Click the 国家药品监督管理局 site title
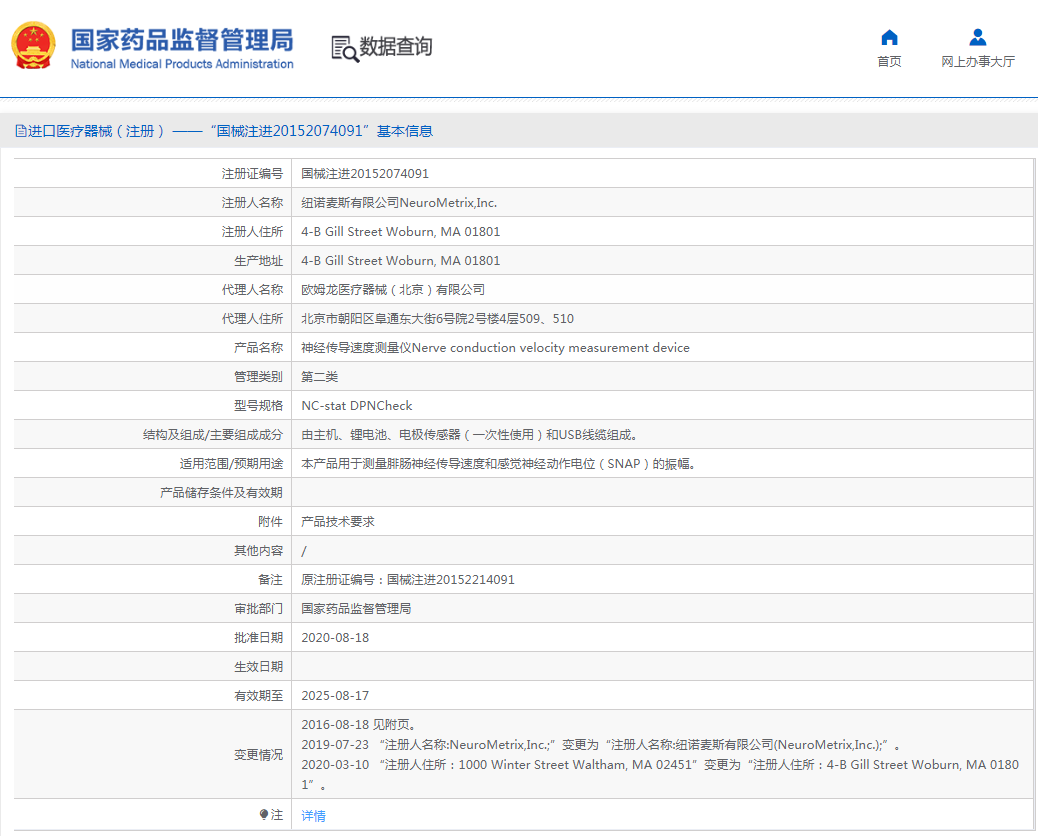 [x=181, y=39]
